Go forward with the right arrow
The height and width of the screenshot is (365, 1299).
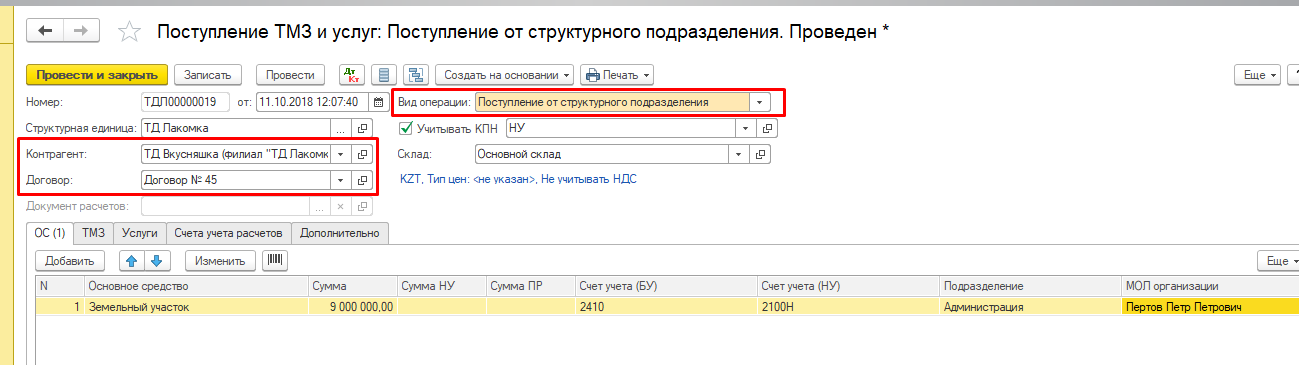point(80,31)
